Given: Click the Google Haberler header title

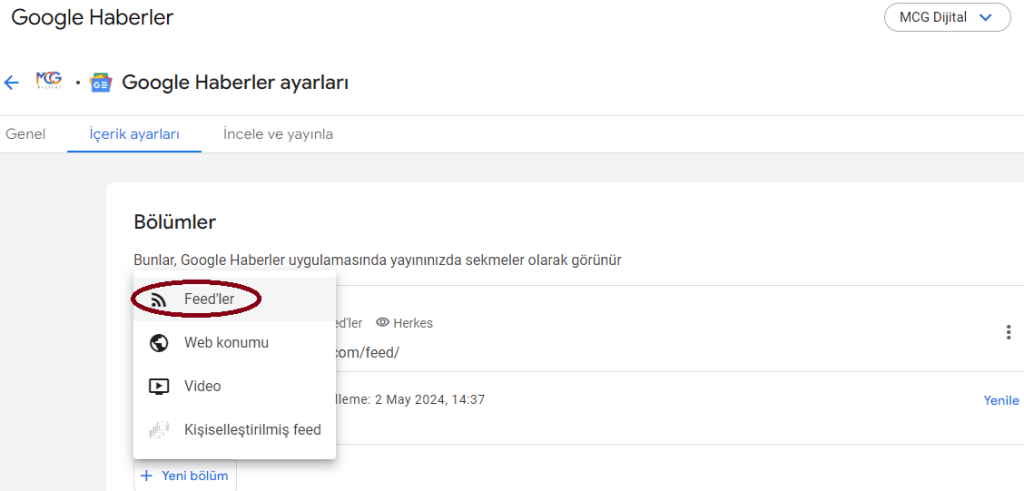Looking at the screenshot, I should pos(92,18).
